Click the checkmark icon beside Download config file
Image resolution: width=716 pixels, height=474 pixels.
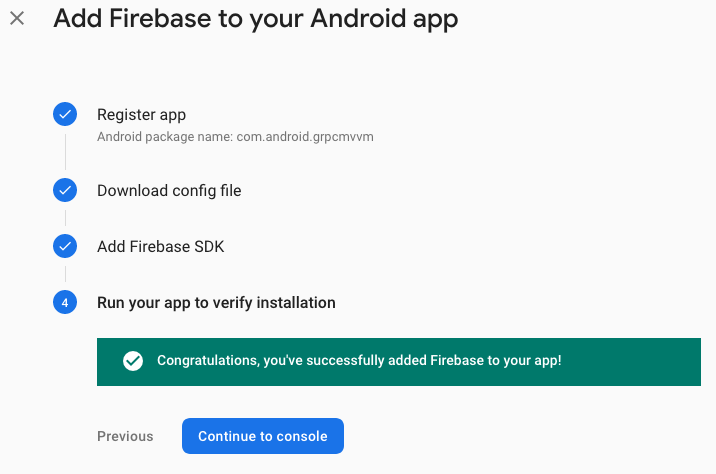click(x=65, y=190)
